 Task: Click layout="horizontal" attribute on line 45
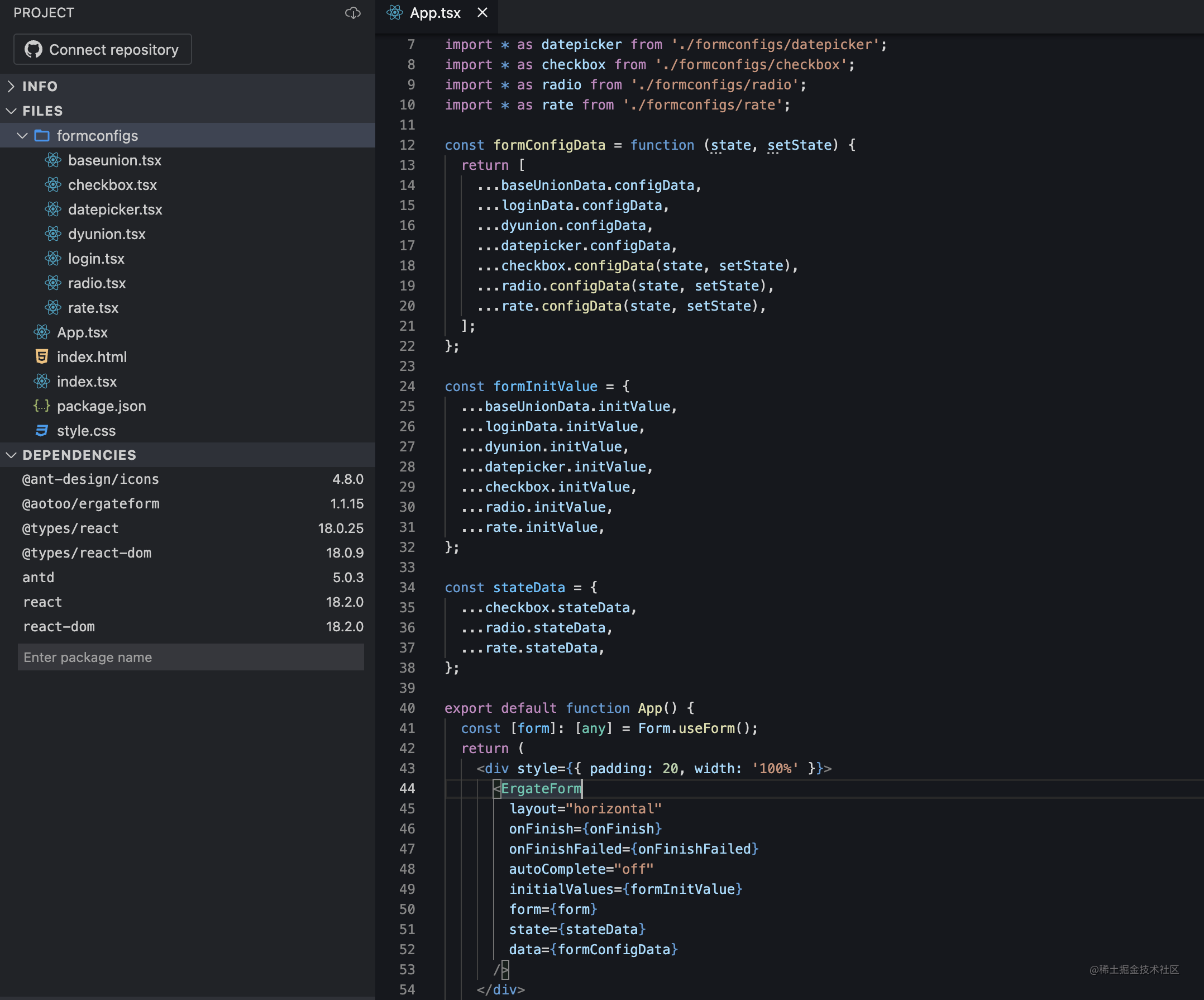click(585, 809)
